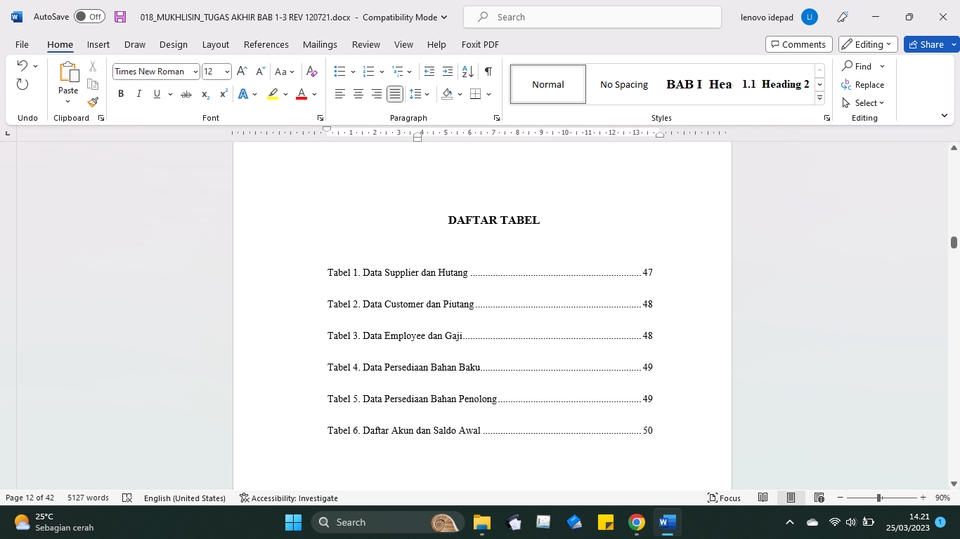This screenshot has height=539, width=960.
Task: Click the Format Painter brush icon
Action: (x=93, y=102)
